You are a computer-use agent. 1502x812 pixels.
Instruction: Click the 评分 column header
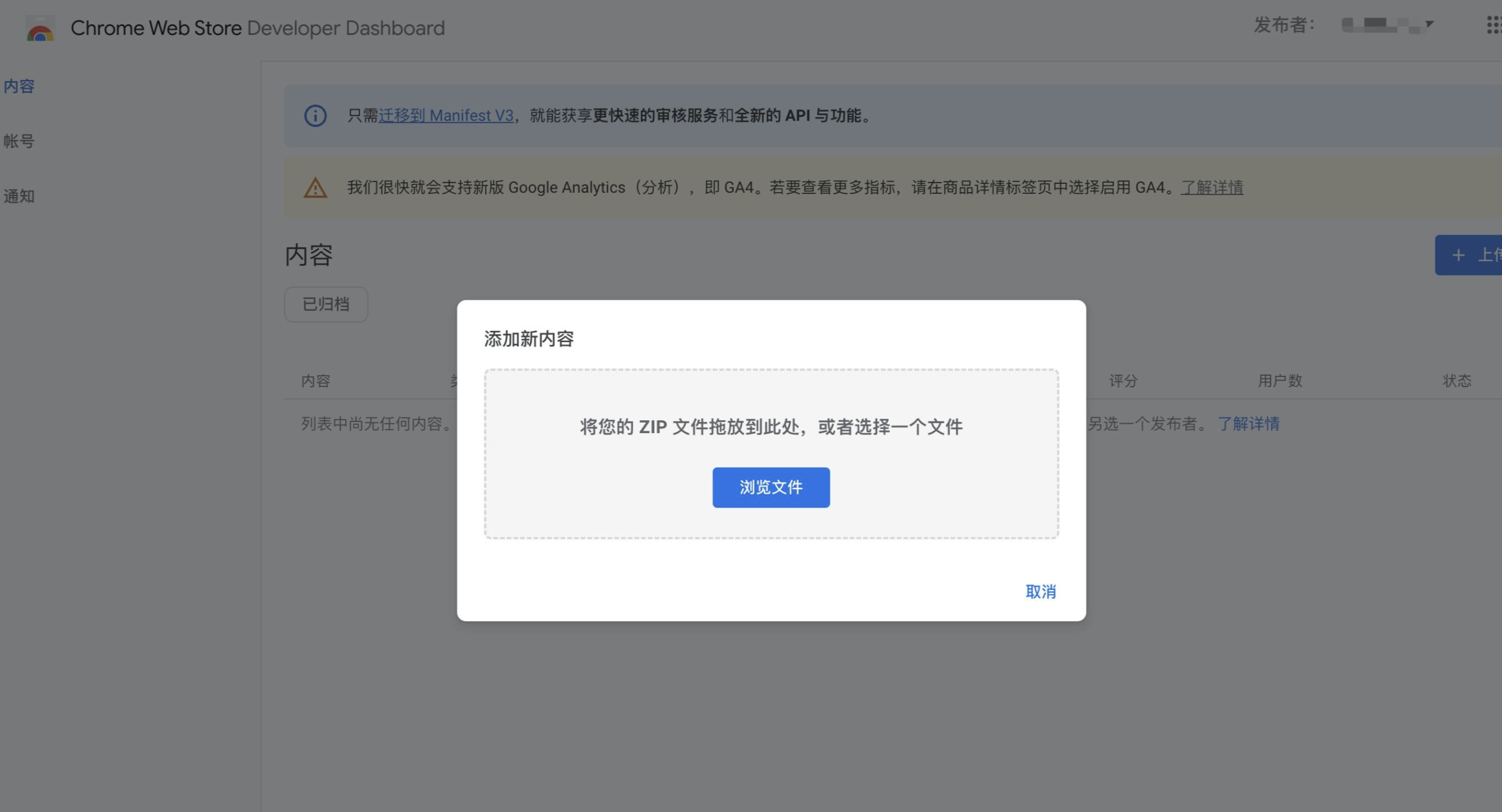coord(1122,381)
